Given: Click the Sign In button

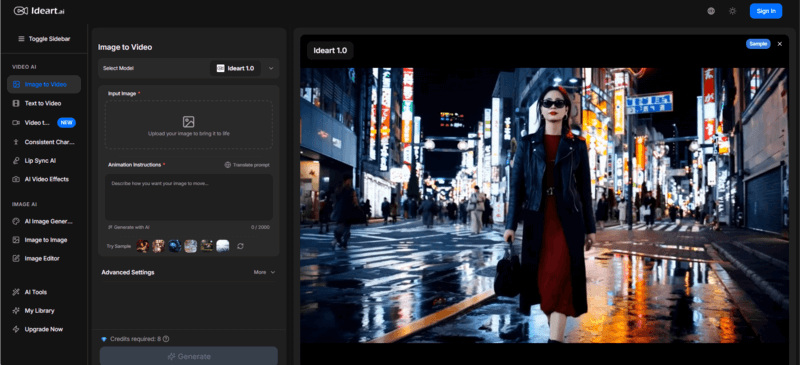Looking at the screenshot, I should (766, 11).
